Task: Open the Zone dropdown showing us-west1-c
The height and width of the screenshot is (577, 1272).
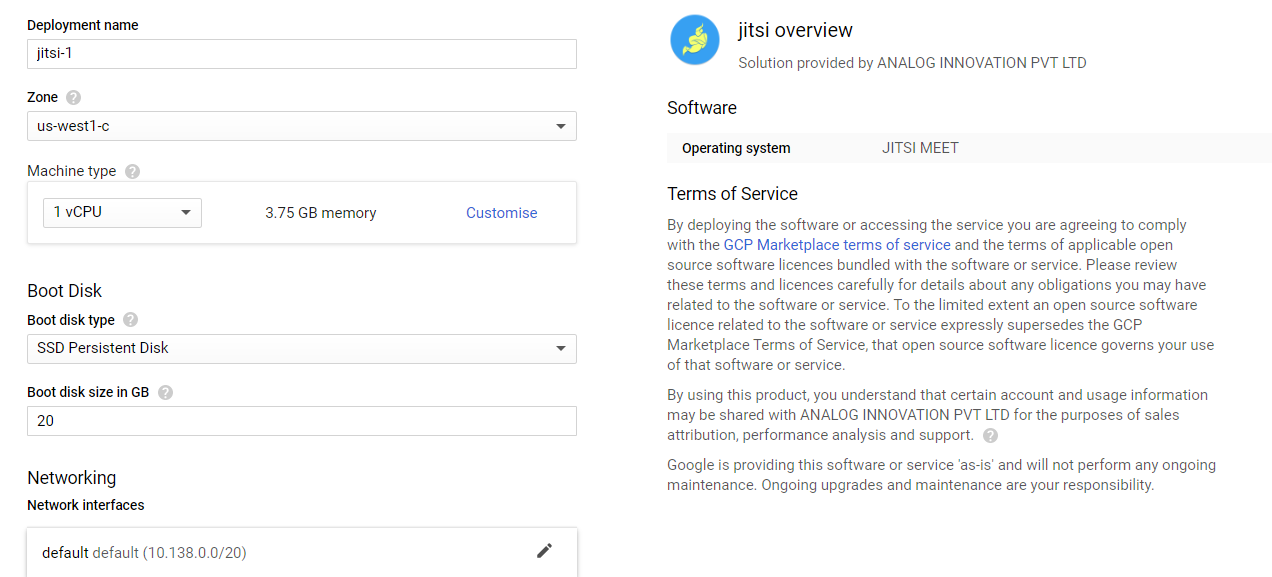Action: click(302, 126)
